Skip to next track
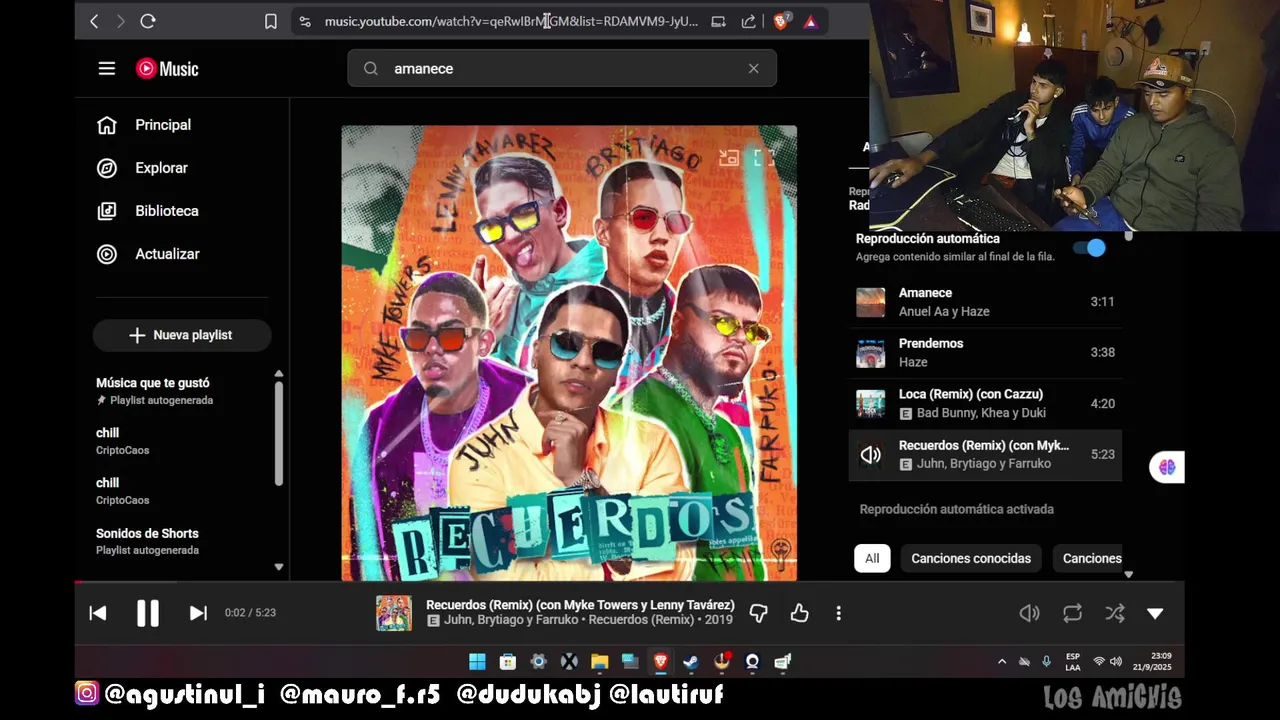The image size is (1280, 720). click(198, 613)
